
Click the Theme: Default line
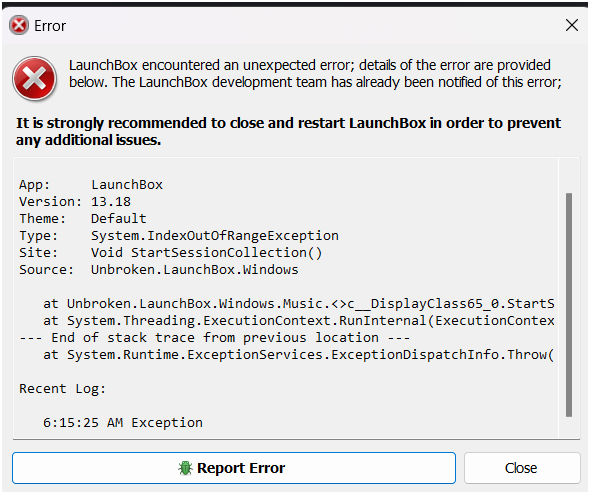pos(83,219)
